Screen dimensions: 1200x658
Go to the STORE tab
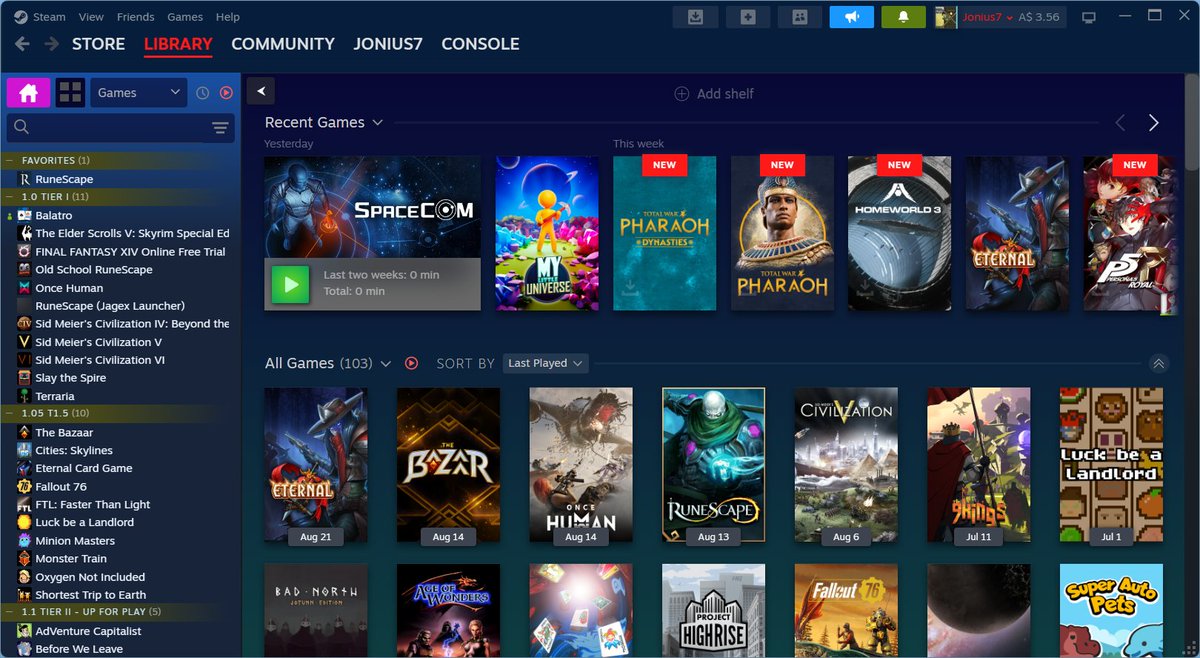click(98, 44)
